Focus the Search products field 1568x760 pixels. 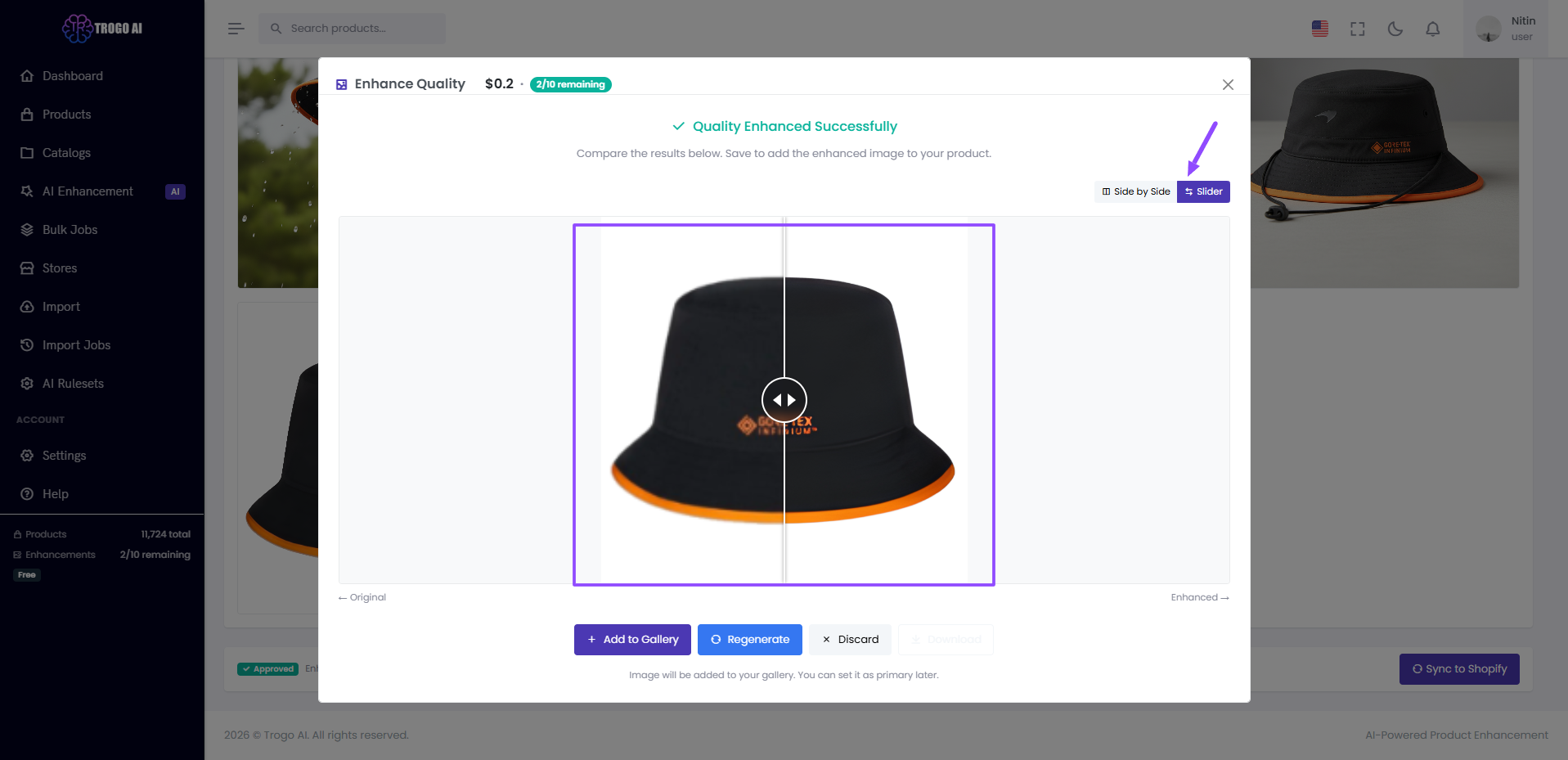tap(360, 29)
